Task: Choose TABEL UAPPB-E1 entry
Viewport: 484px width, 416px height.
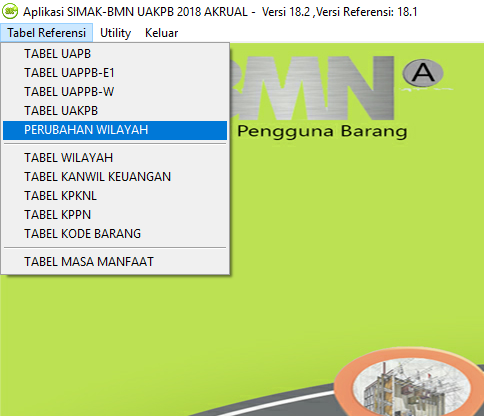Action: pyautogui.click(x=115, y=73)
